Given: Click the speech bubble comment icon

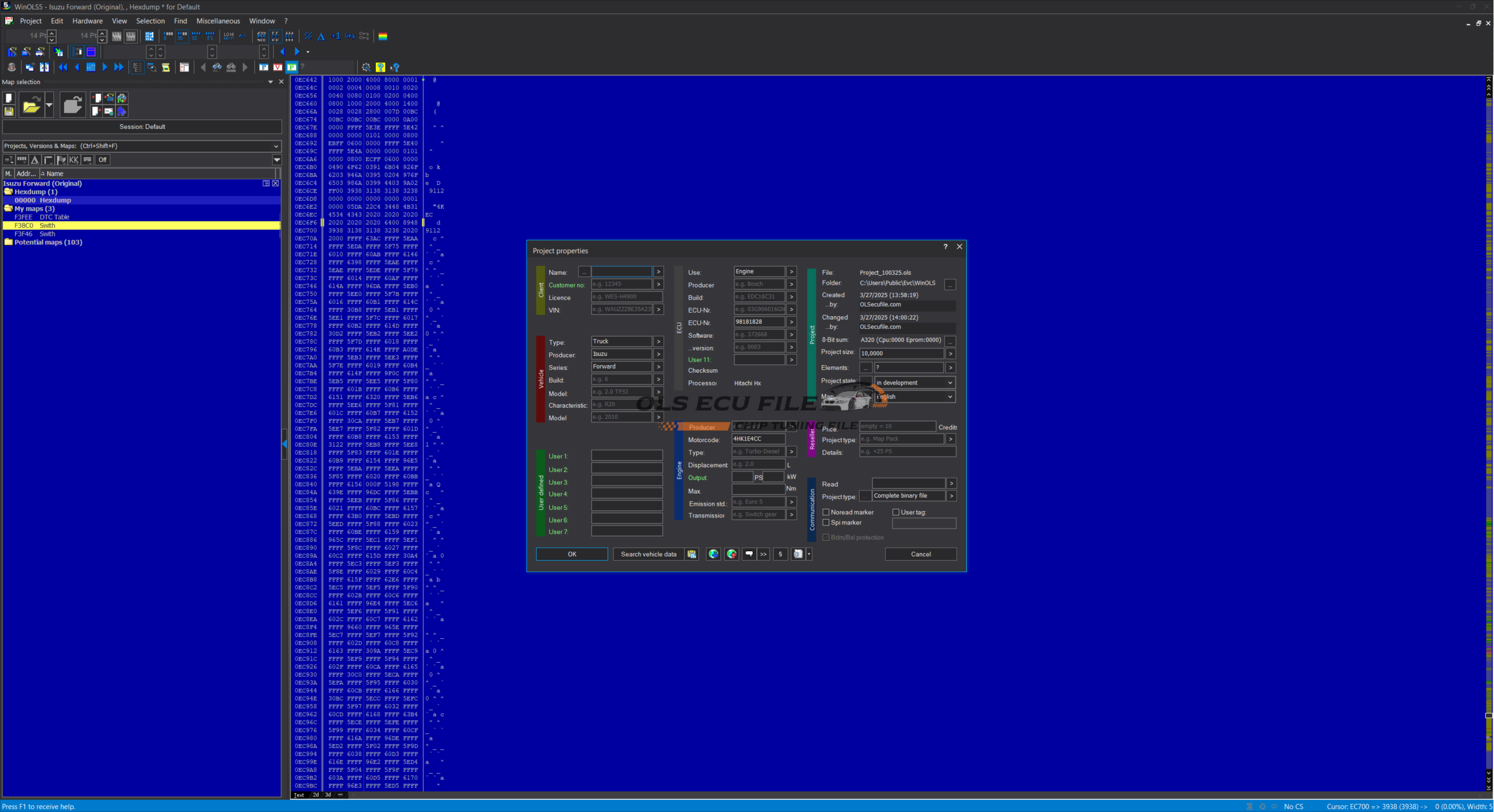Looking at the screenshot, I should [x=749, y=554].
